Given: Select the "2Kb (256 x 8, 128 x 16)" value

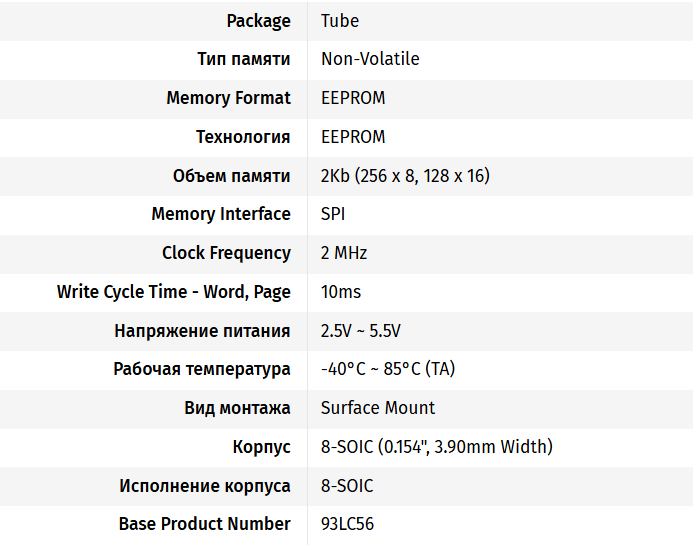Looking at the screenshot, I should click(x=405, y=176).
